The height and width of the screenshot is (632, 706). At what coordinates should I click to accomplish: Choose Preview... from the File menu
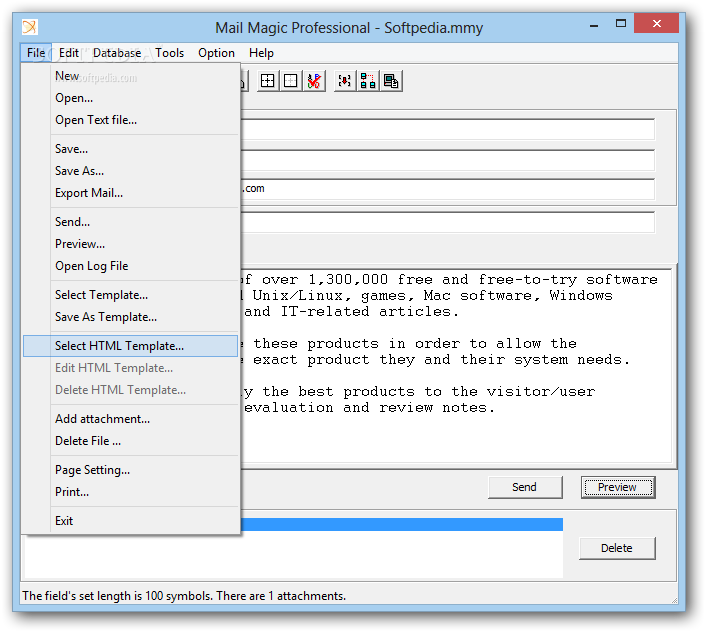point(131,244)
